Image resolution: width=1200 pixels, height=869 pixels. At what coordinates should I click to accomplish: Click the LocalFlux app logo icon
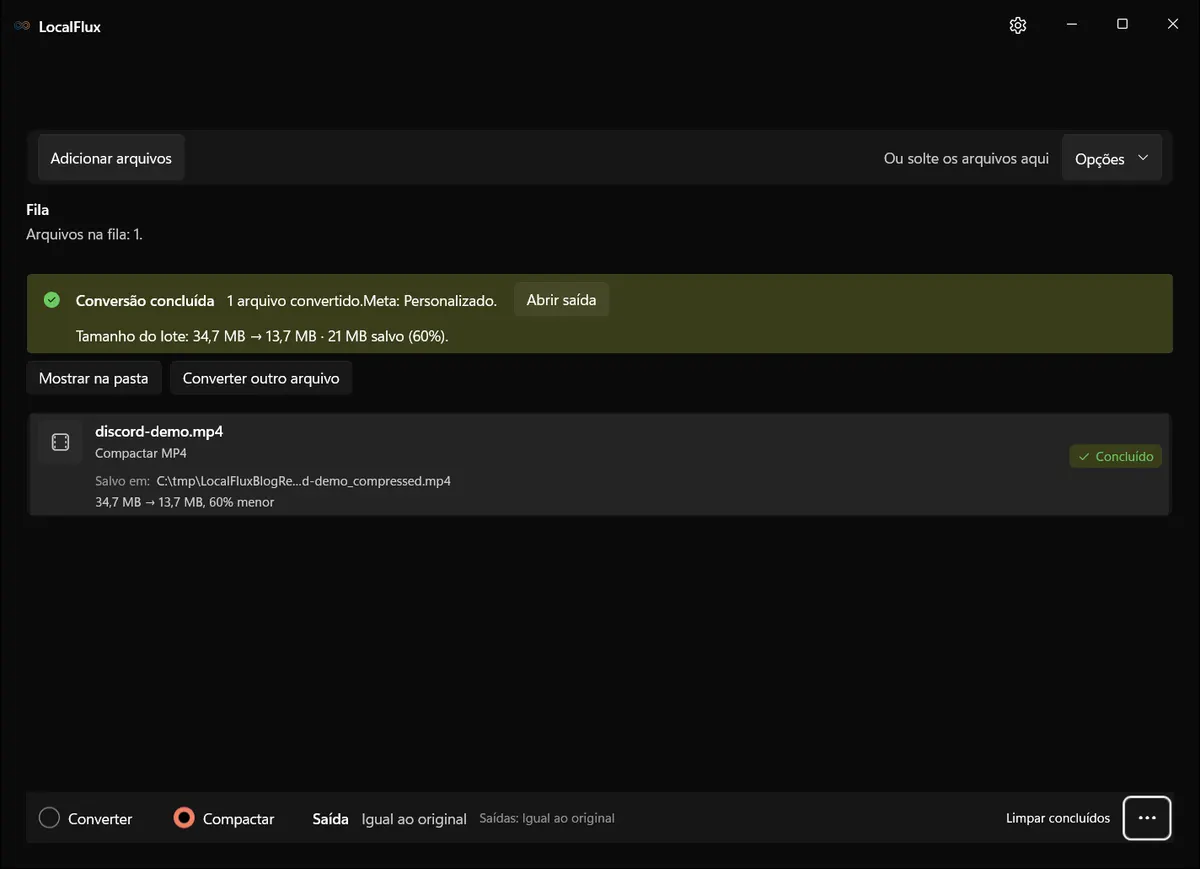[22, 26]
